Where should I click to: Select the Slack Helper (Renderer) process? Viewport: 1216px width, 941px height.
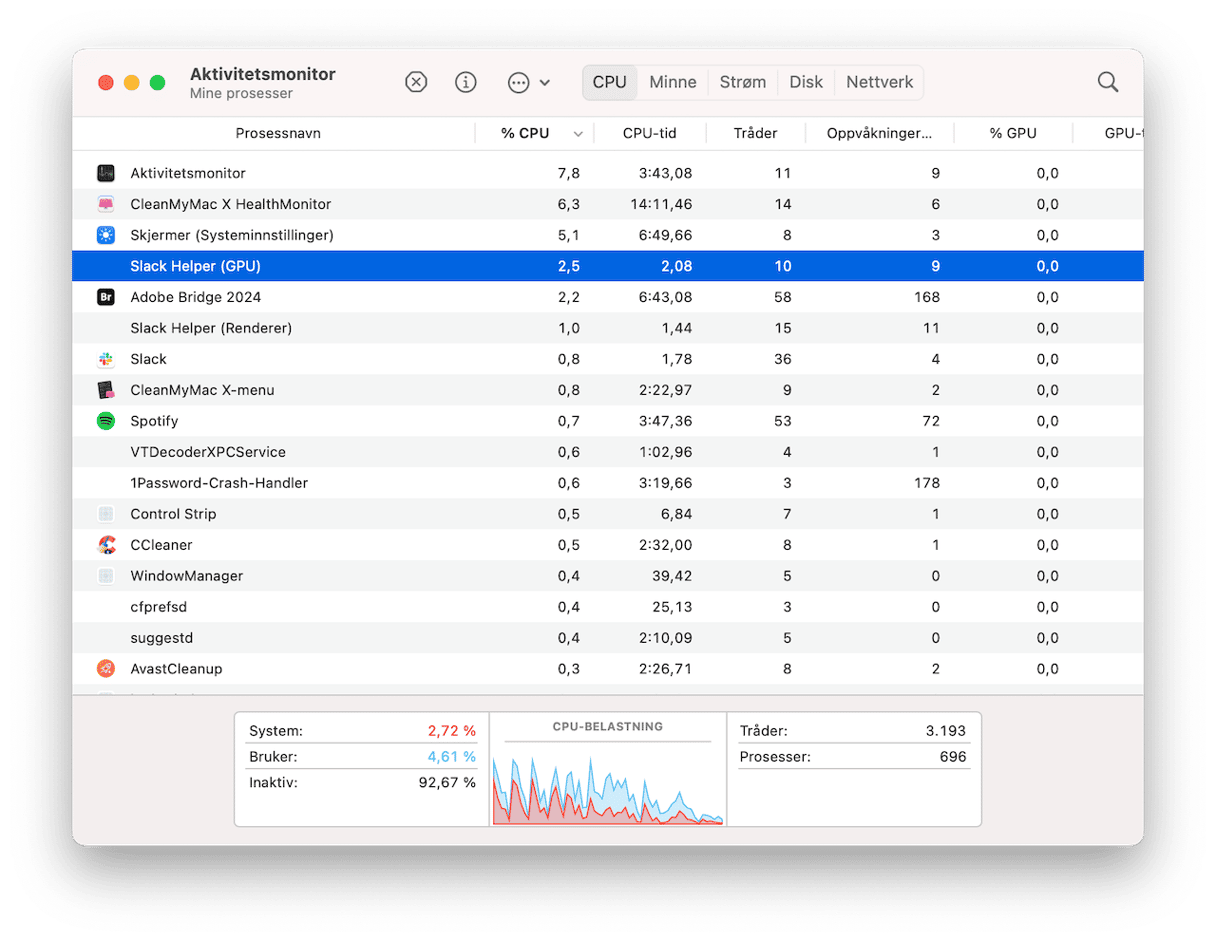[608, 328]
